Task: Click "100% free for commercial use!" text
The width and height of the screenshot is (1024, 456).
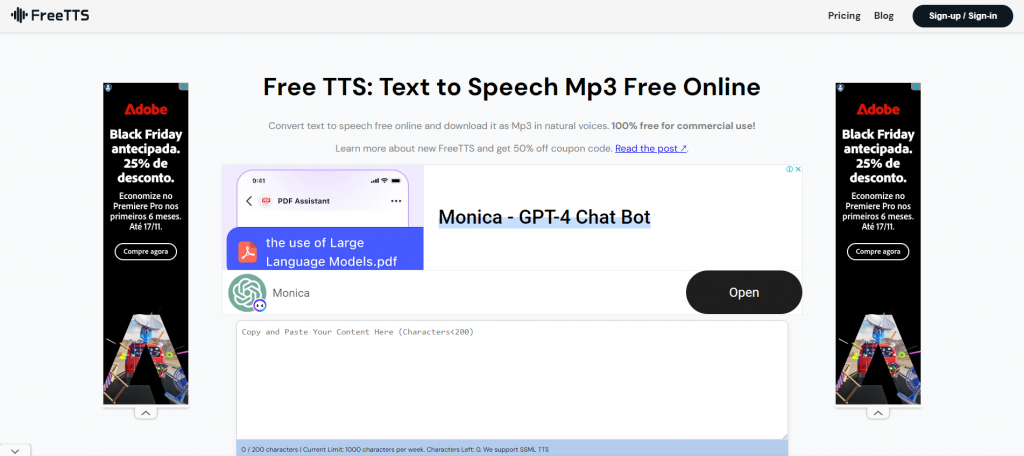Action: click(x=683, y=125)
